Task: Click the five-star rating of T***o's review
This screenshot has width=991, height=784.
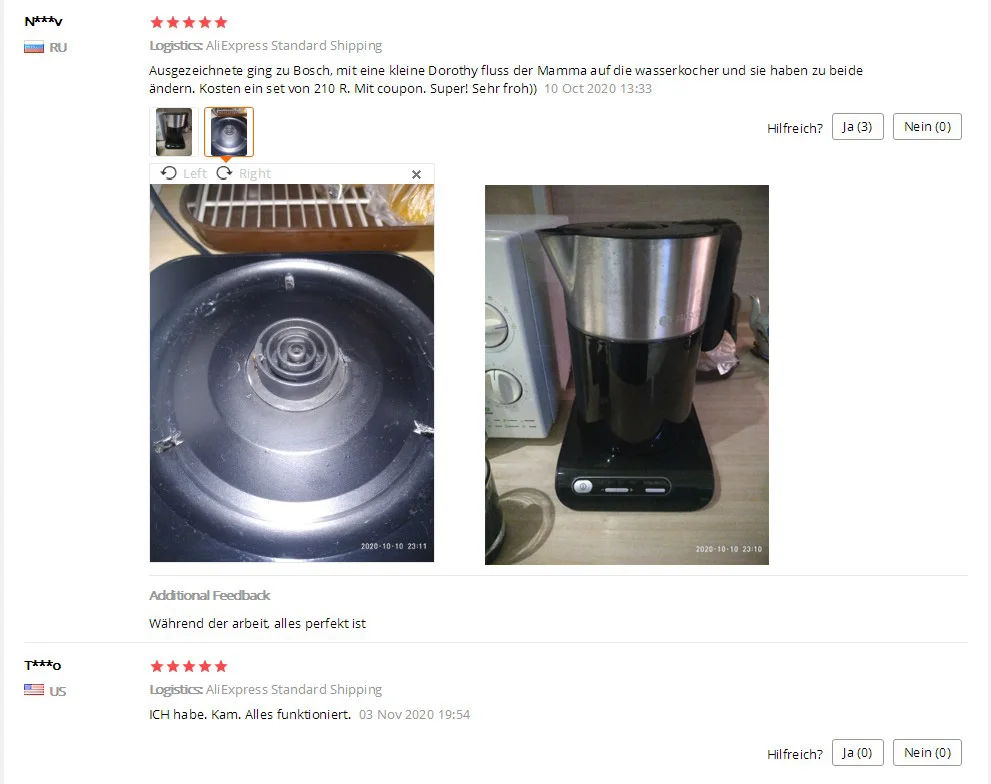Action: (188, 666)
